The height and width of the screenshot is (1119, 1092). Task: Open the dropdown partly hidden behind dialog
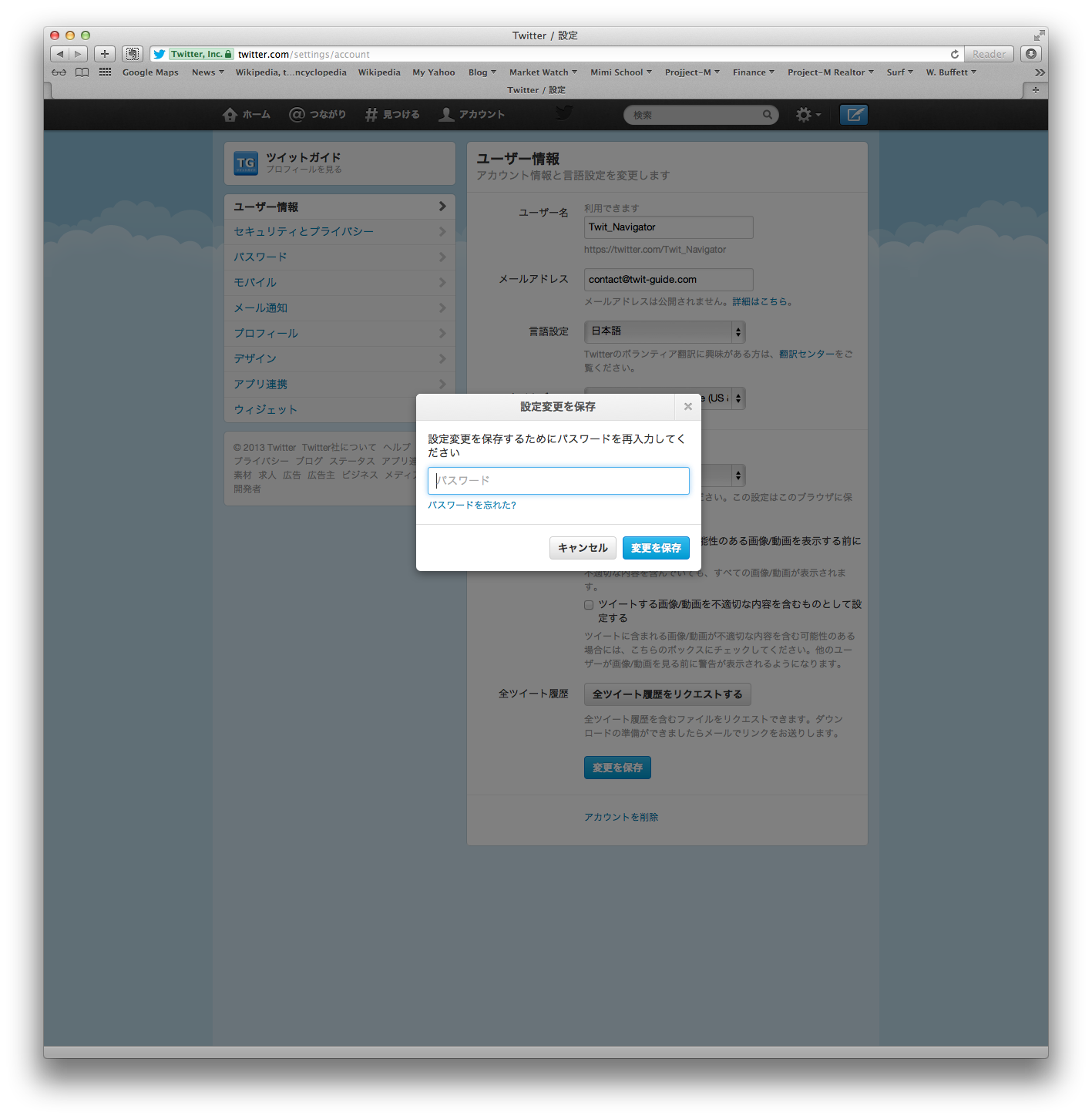pyautogui.click(x=724, y=475)
